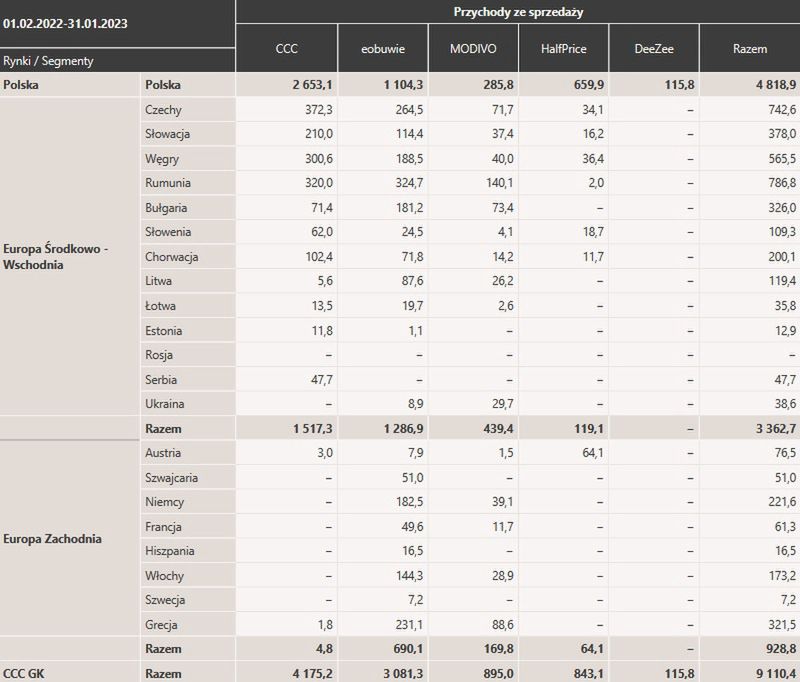
Task: Click the Hiszpania row label
Action: pos(169,551)
